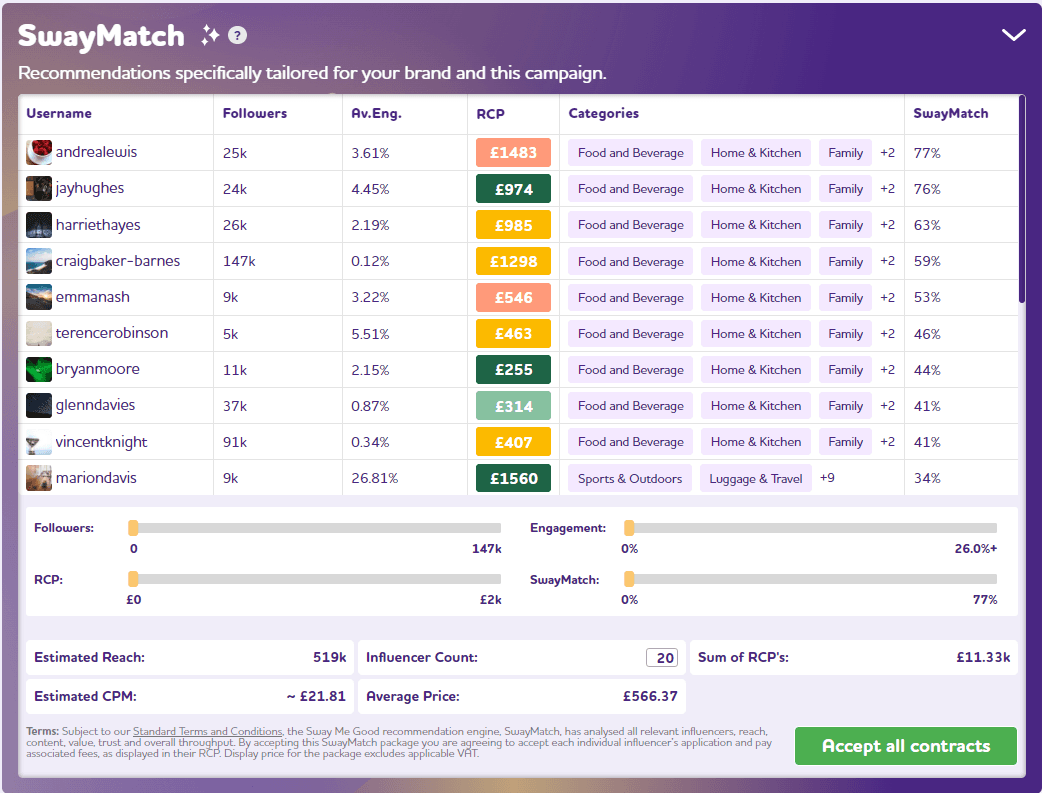The height and width of the screenshot is (793, 1042).
Task: Click the 77% SwayMatch score for andrealewis
Action: 927,153
